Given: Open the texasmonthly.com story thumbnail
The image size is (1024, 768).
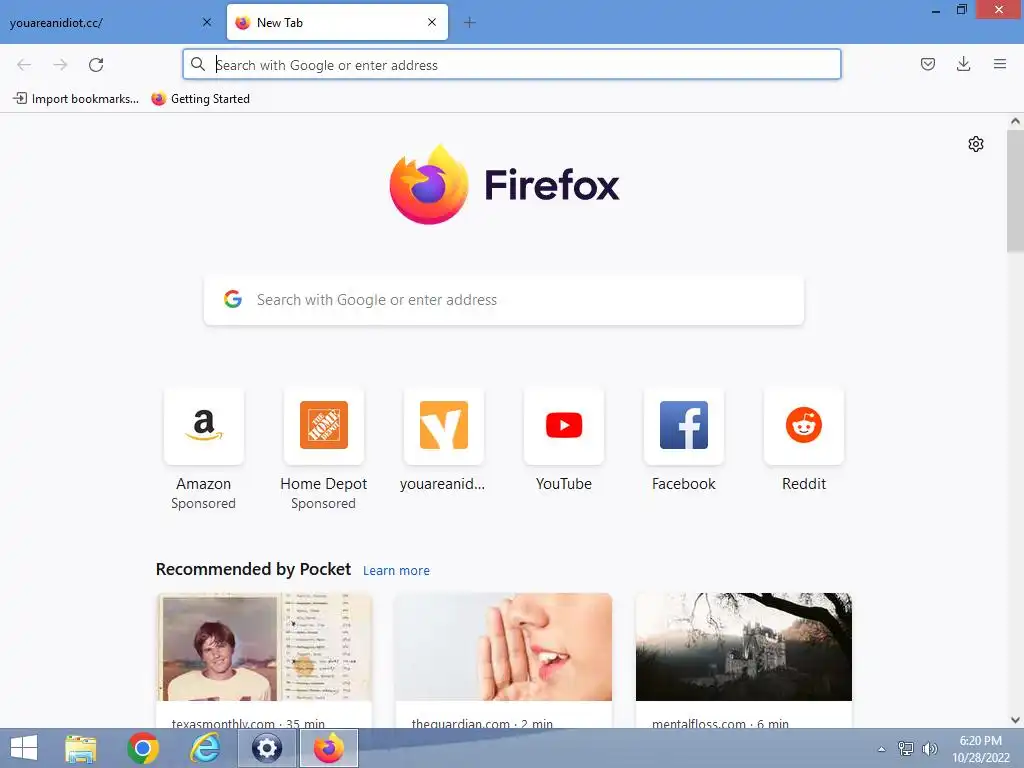Looking at the screenshot, I should coord(264,647).
